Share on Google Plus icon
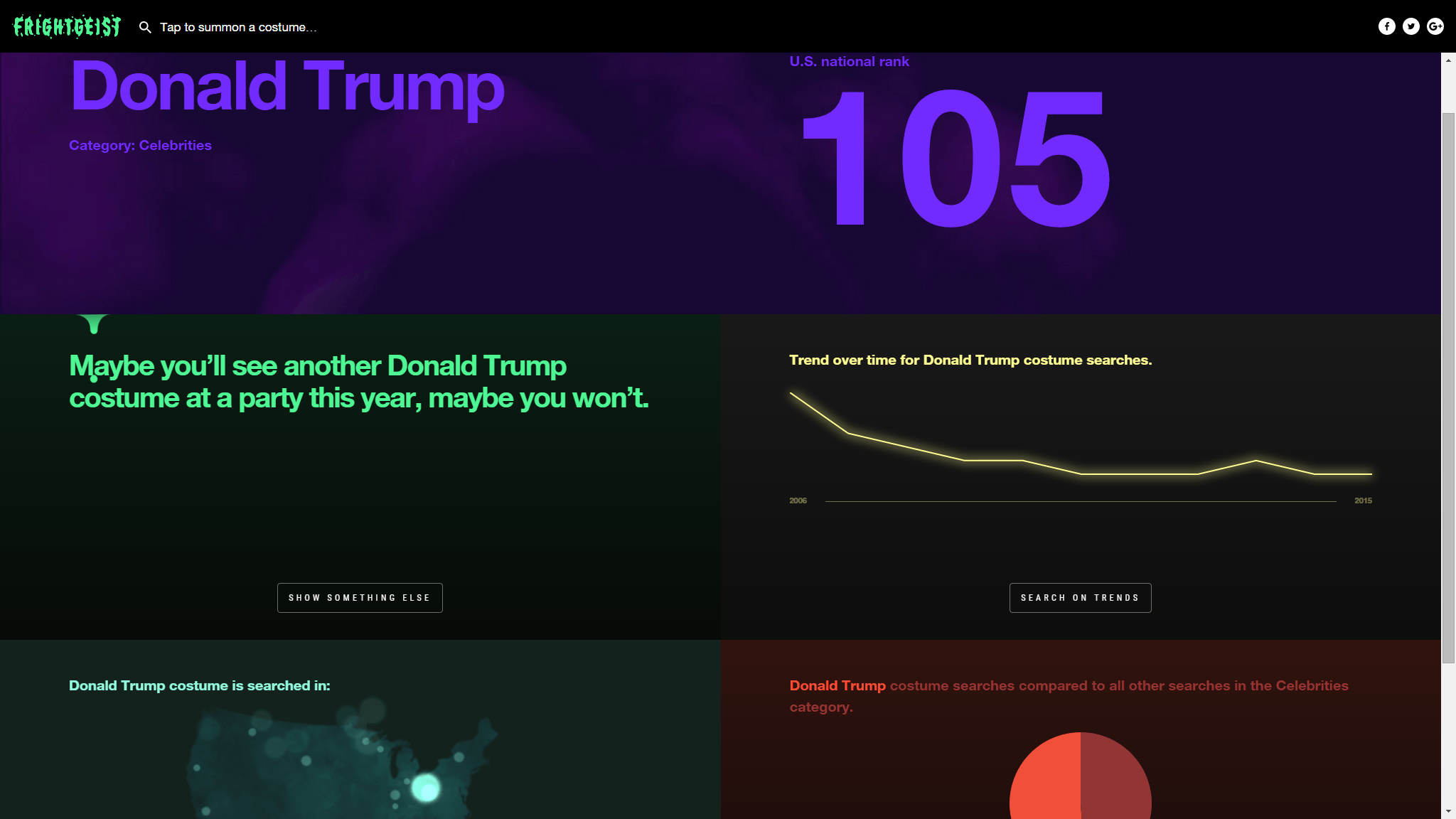The height and width of the screenshot is (819, 1456). point(1435,26)
